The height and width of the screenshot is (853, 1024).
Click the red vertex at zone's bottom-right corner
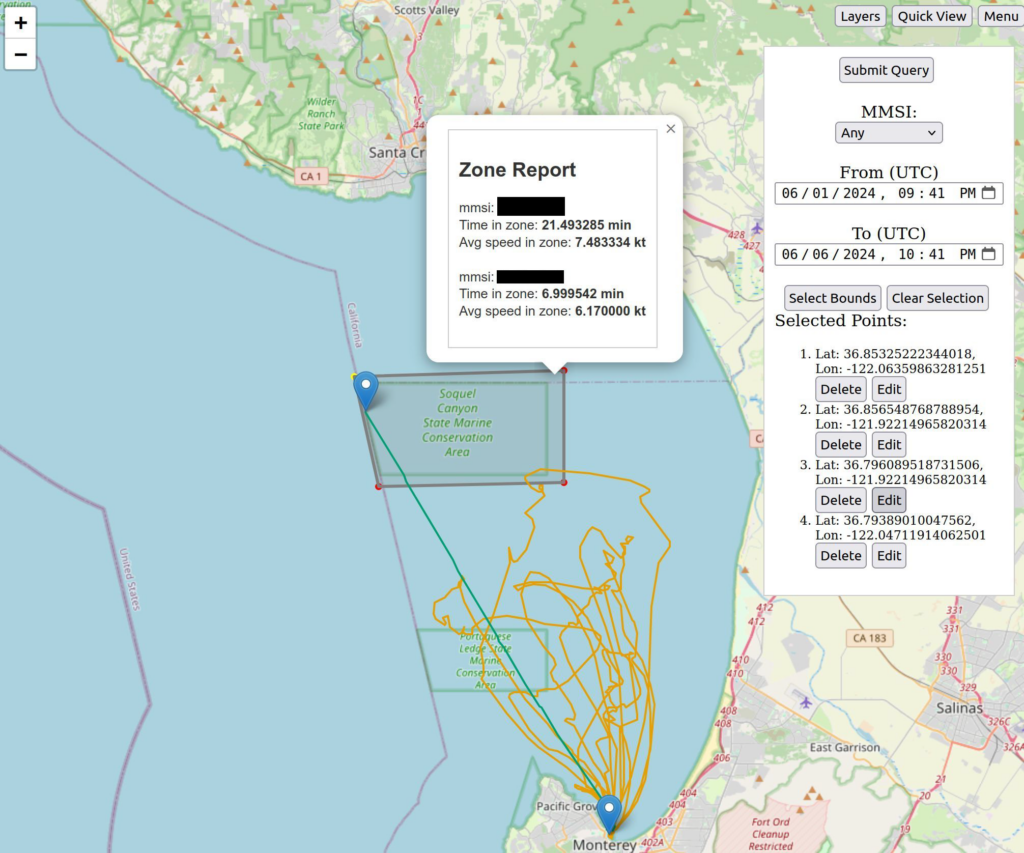[x=564, y=483]
